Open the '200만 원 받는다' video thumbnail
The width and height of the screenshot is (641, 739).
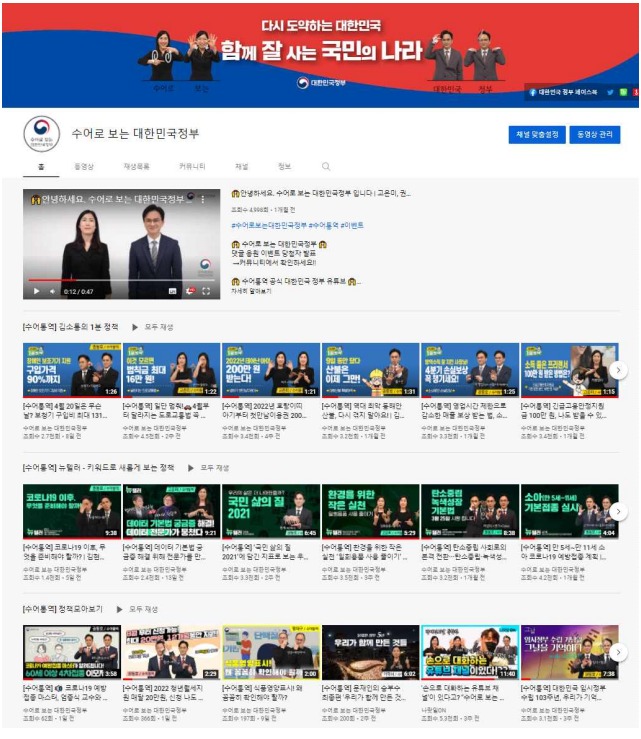(x=270, y=370)
